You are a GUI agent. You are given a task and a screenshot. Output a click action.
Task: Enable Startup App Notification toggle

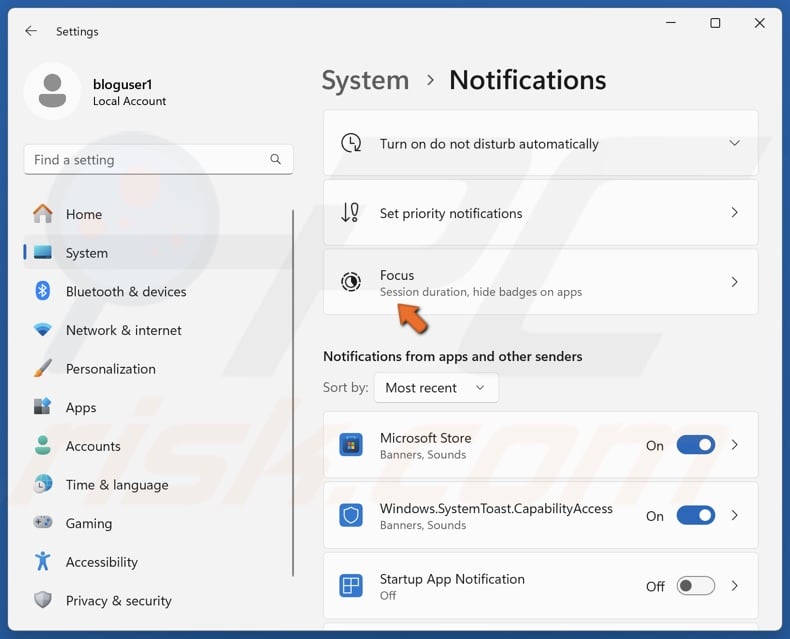tap(696, 586)
